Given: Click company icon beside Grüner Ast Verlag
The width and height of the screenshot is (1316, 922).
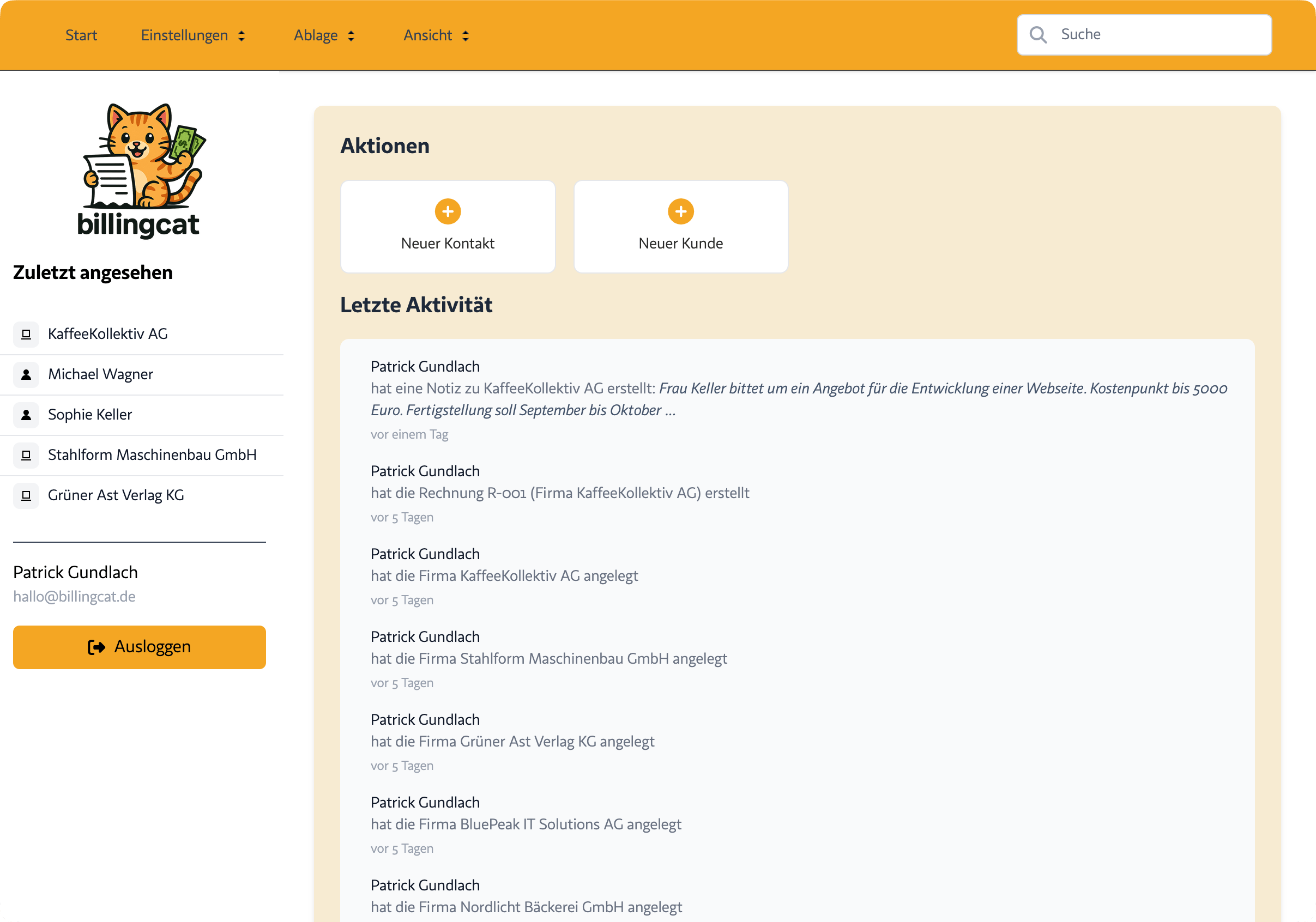Looking at the screenshot, I should coord(26,495).
